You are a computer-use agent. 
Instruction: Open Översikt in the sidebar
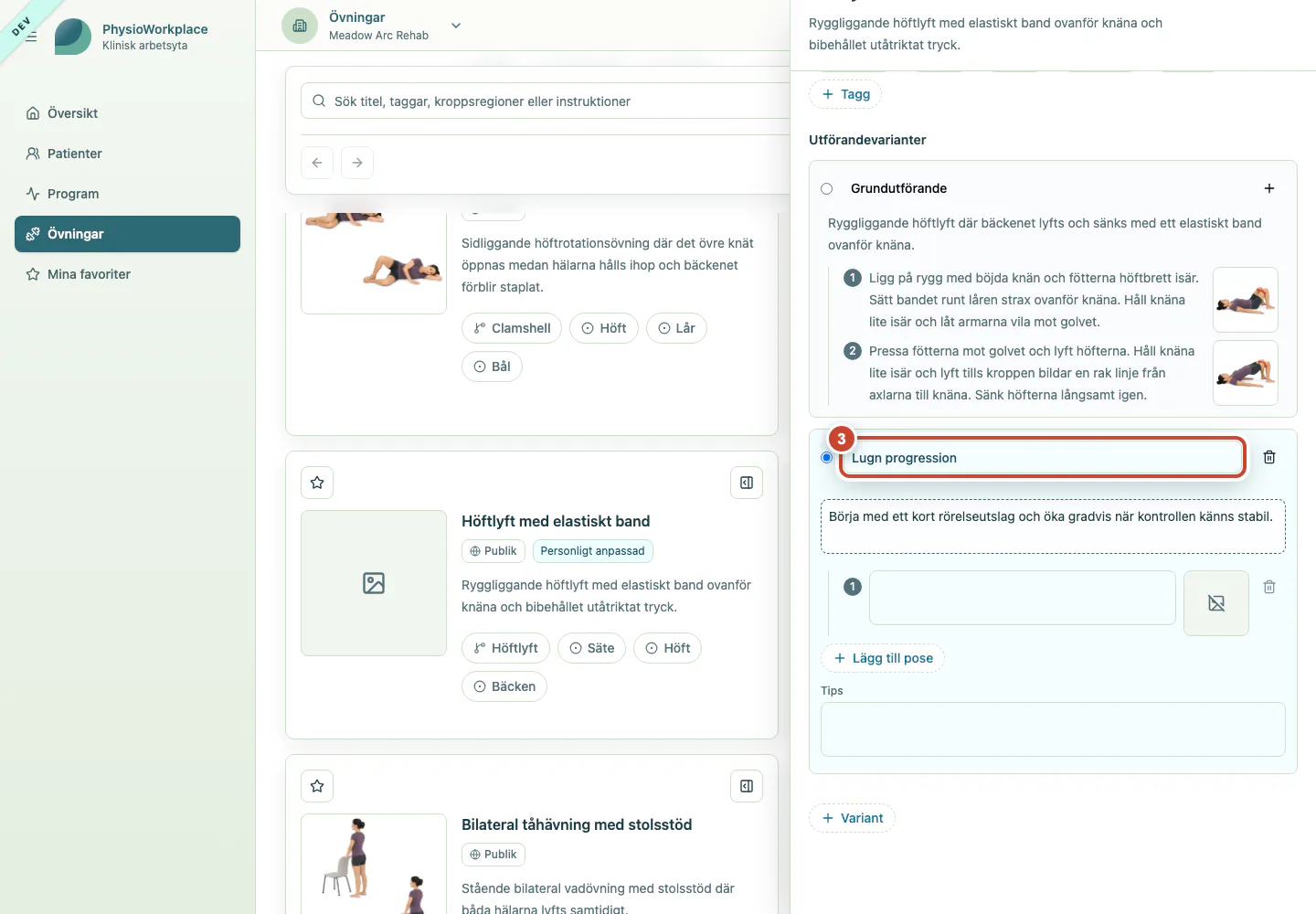(127, 113)
